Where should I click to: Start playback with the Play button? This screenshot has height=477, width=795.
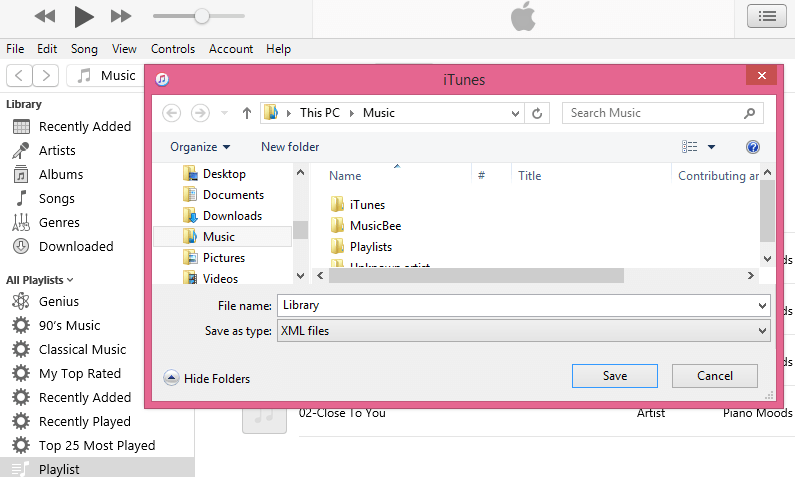(x=84, y=16)
